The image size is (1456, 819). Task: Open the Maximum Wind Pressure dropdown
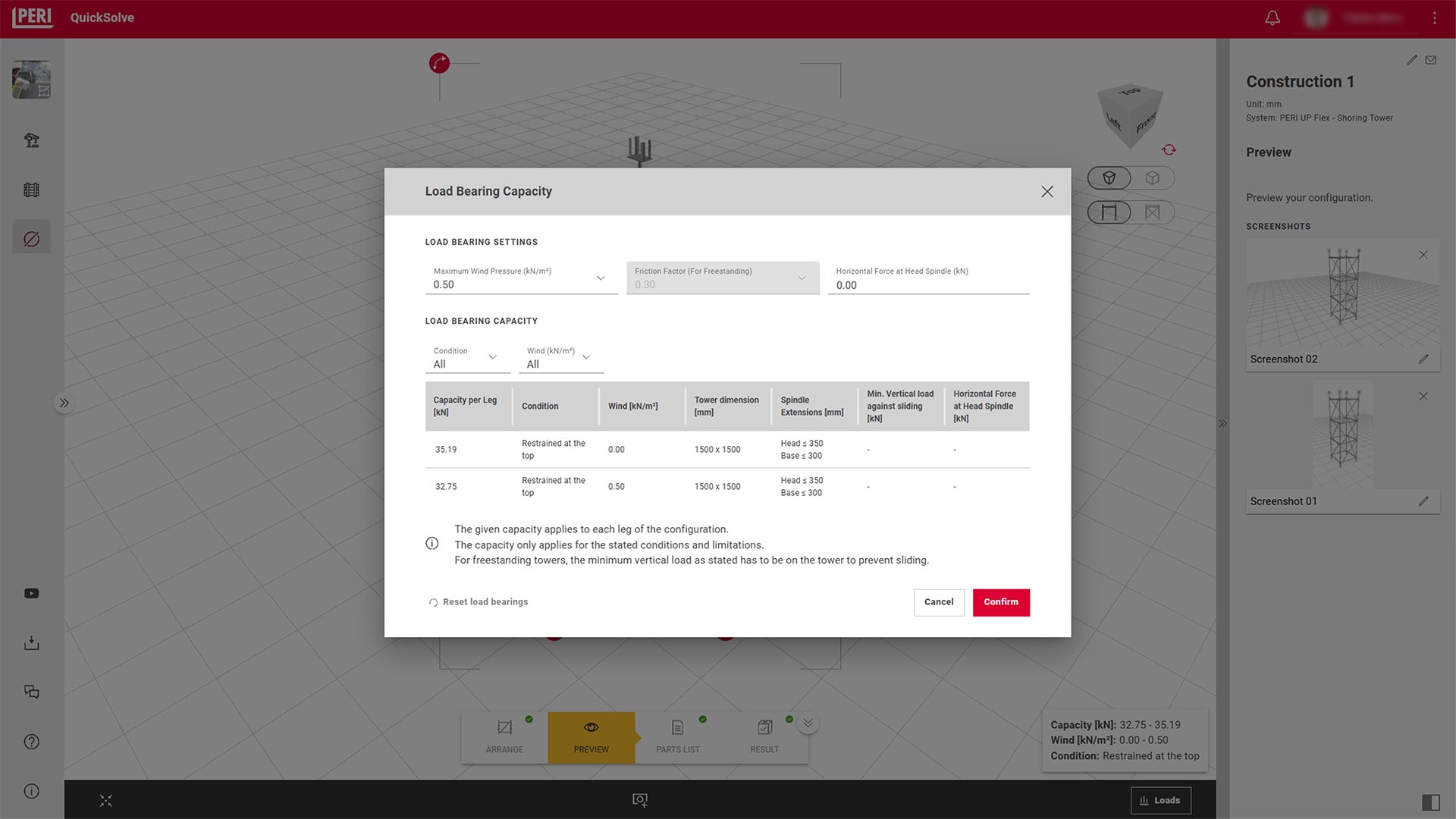[601, 278]
